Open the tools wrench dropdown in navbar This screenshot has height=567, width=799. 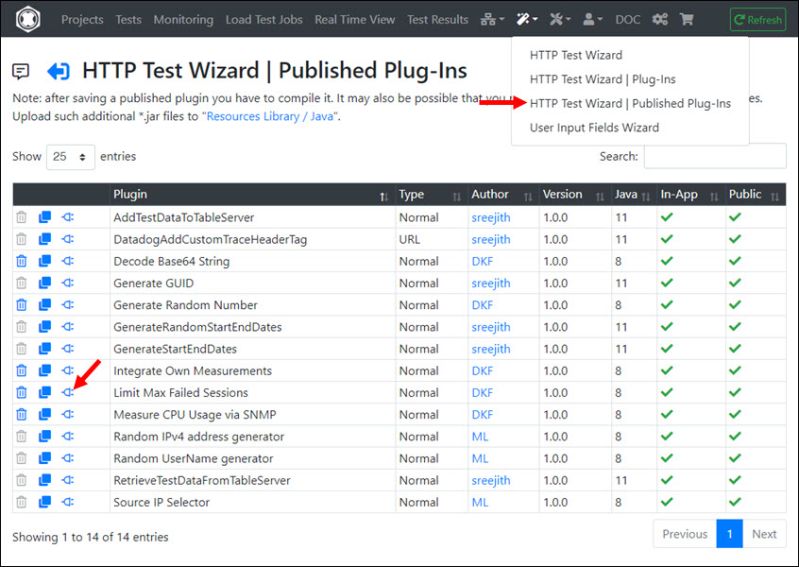[560, 19]
